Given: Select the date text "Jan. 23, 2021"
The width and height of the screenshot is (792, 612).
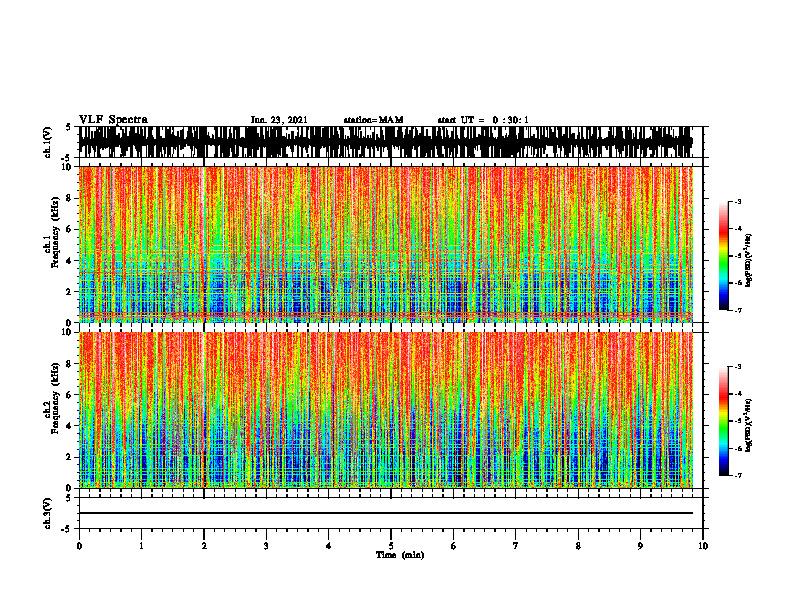Looking at the screenshot, I should point(279,120).
